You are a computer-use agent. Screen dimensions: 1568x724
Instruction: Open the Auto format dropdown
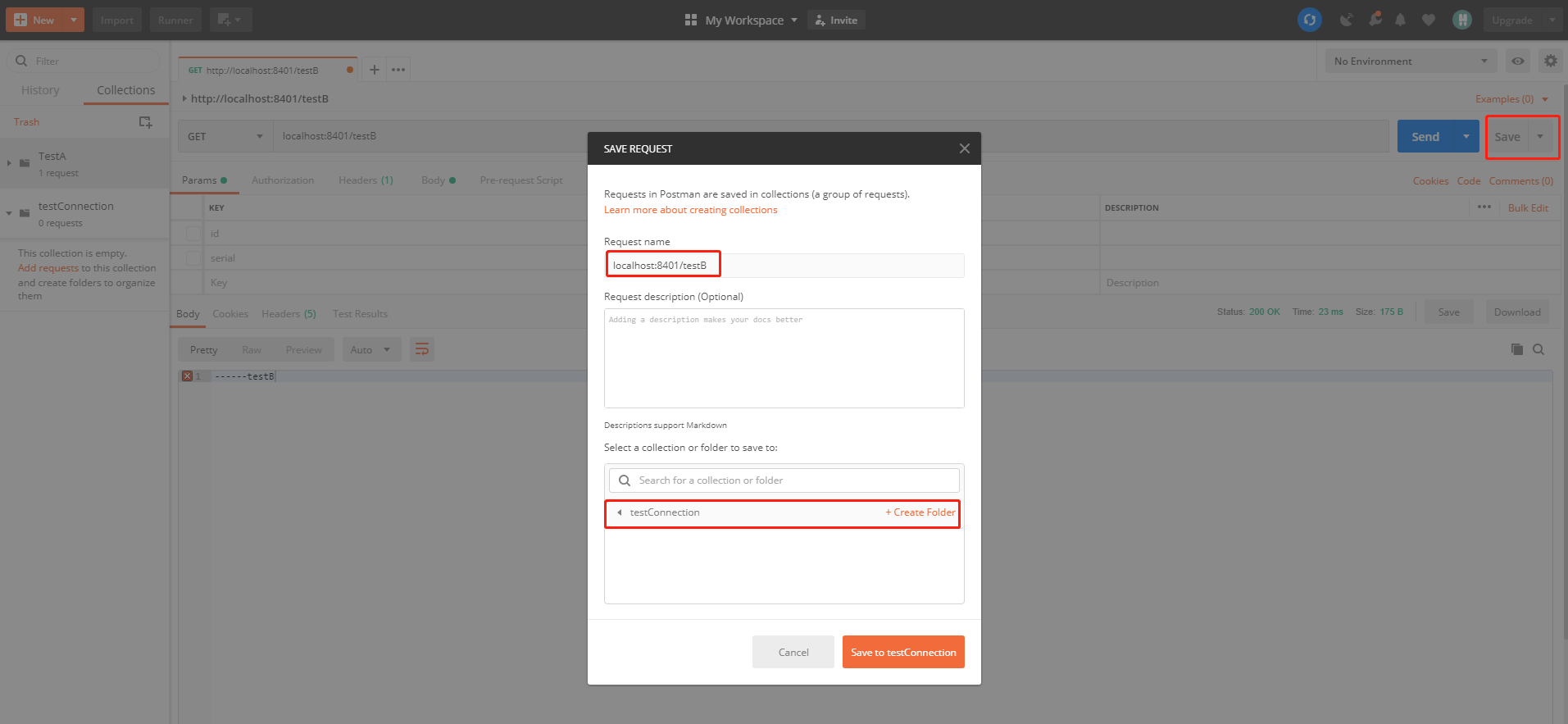[371, 350]
